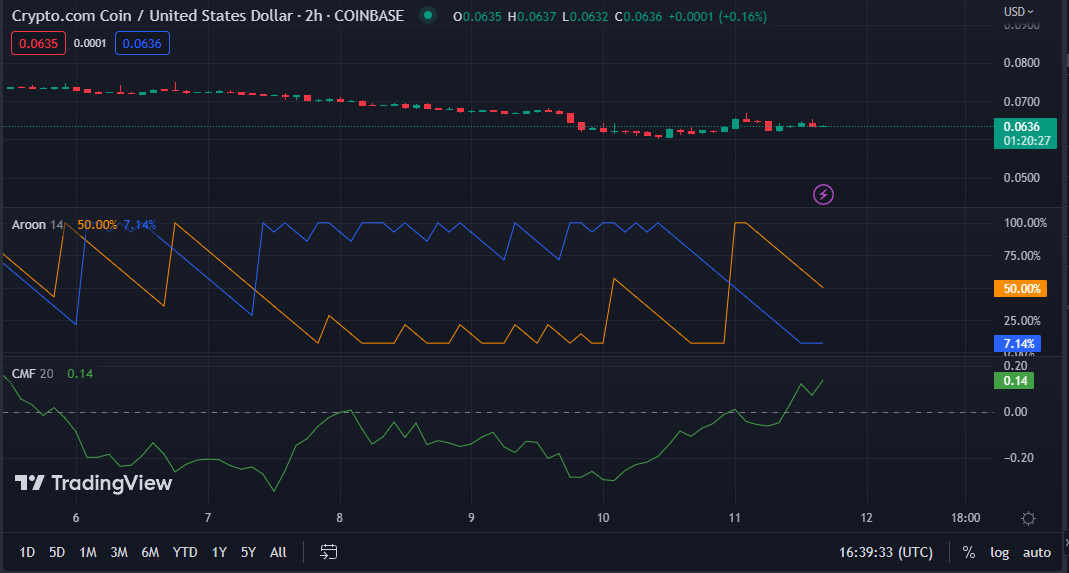This screenshot has width=1069, height=573.
Task: Click the price axis label 0.0800
Action: (1022, 63)
